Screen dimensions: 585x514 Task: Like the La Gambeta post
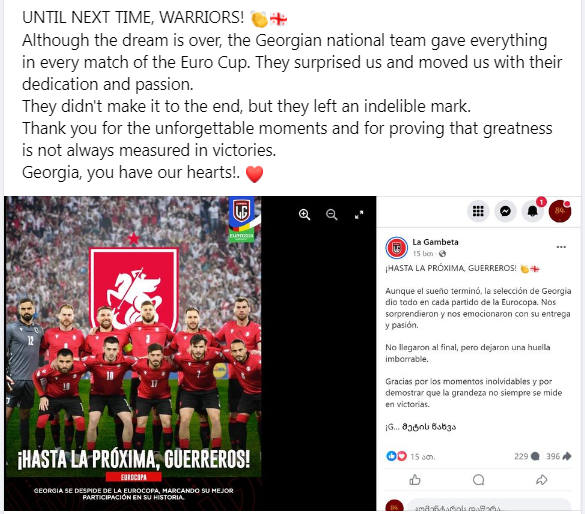415,480
